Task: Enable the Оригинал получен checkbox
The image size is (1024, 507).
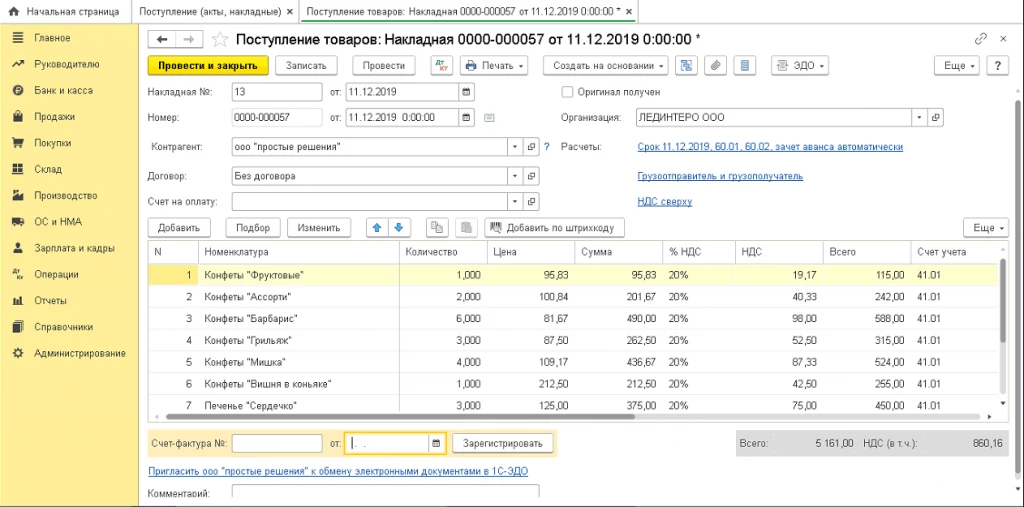Action: [x=567, y=92]
